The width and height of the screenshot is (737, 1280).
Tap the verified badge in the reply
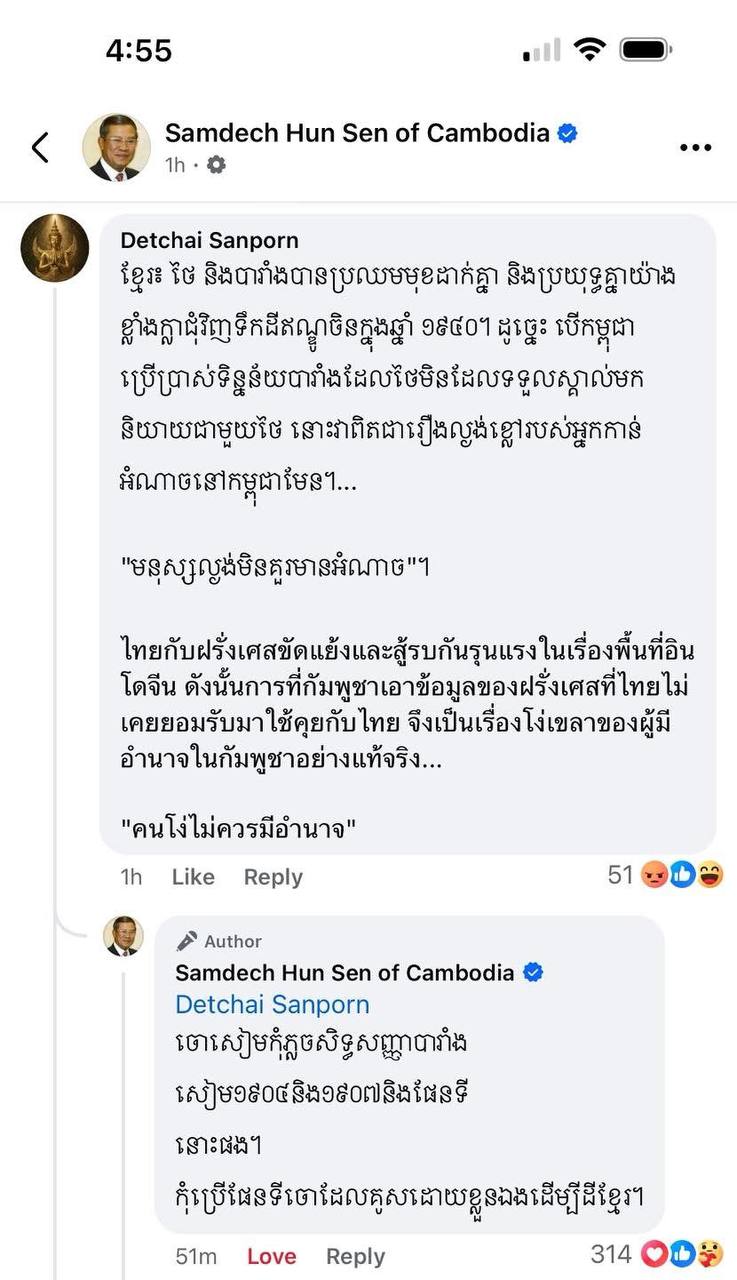coord(533,972)
